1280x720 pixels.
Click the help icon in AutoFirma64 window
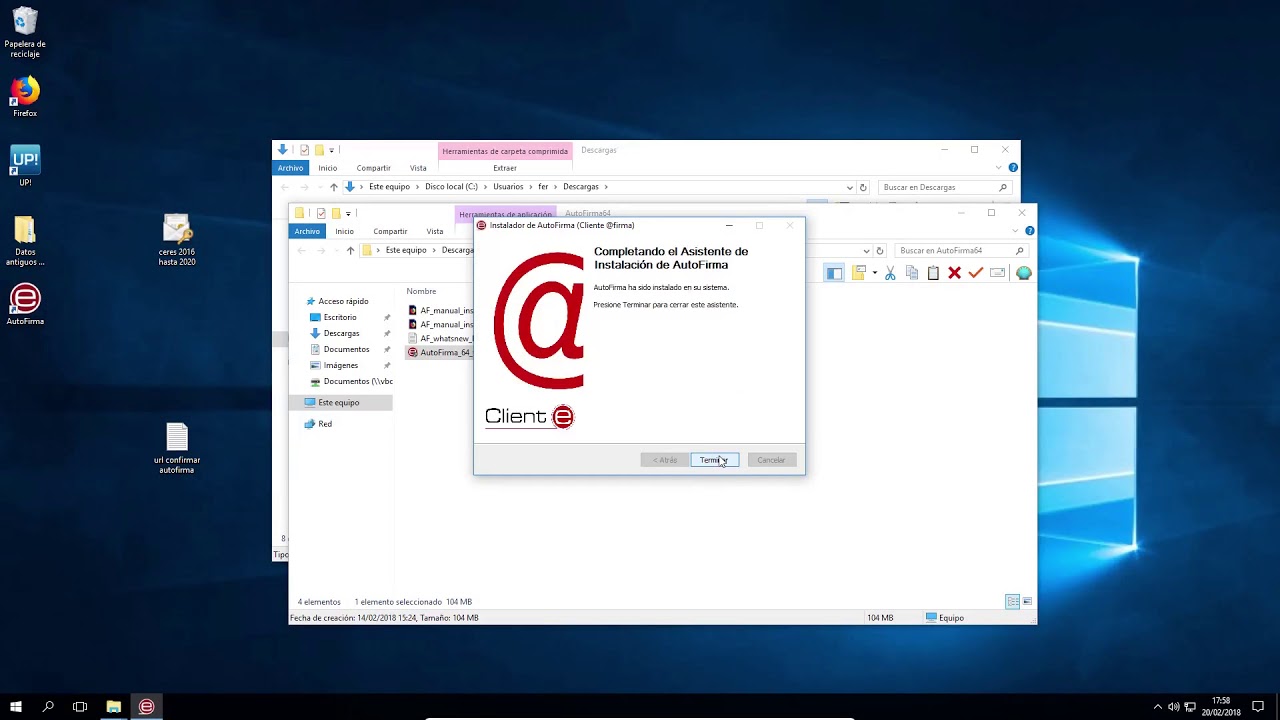pos(1029,231)
